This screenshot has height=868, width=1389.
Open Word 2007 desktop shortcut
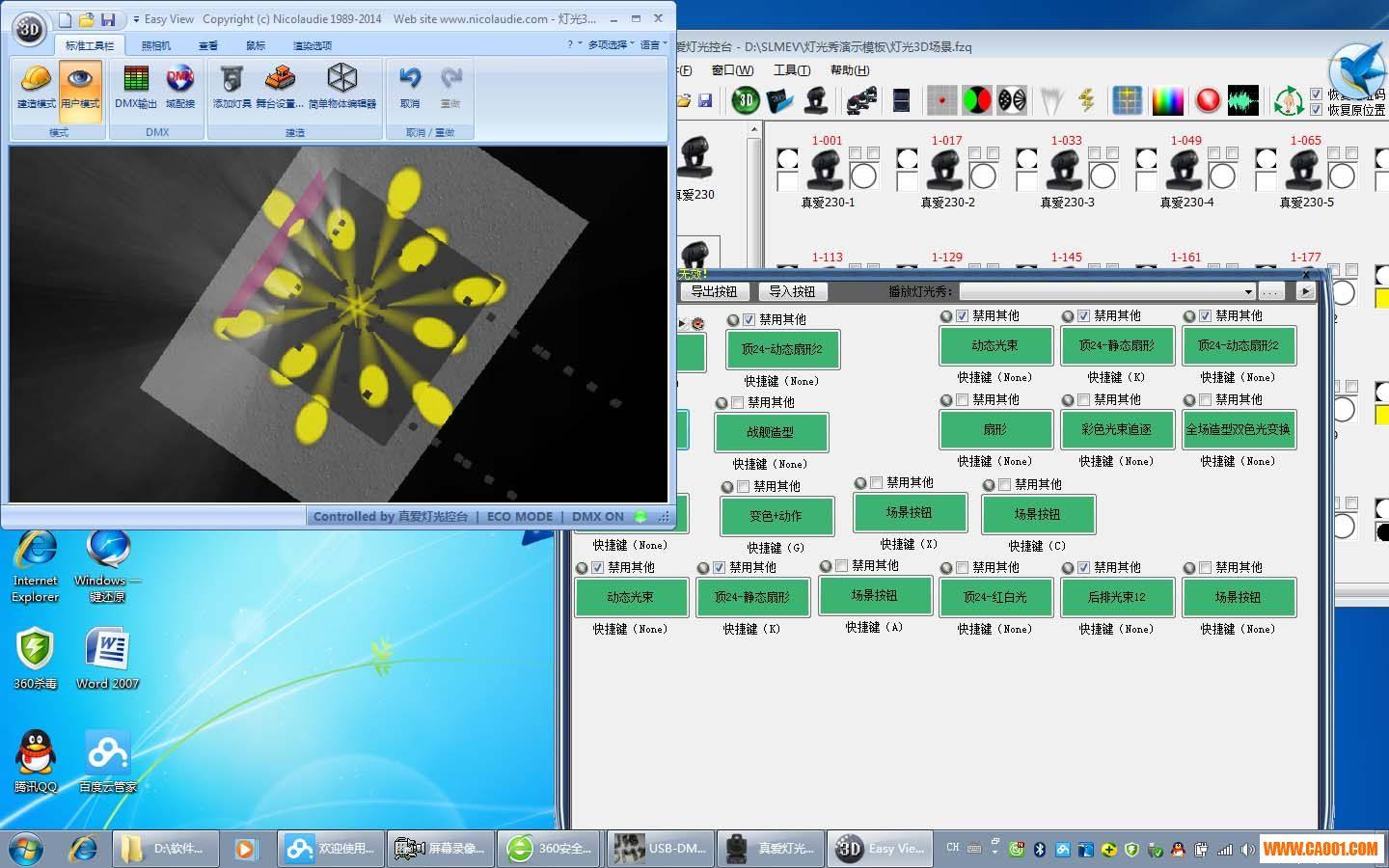click(x=107, y=659)
